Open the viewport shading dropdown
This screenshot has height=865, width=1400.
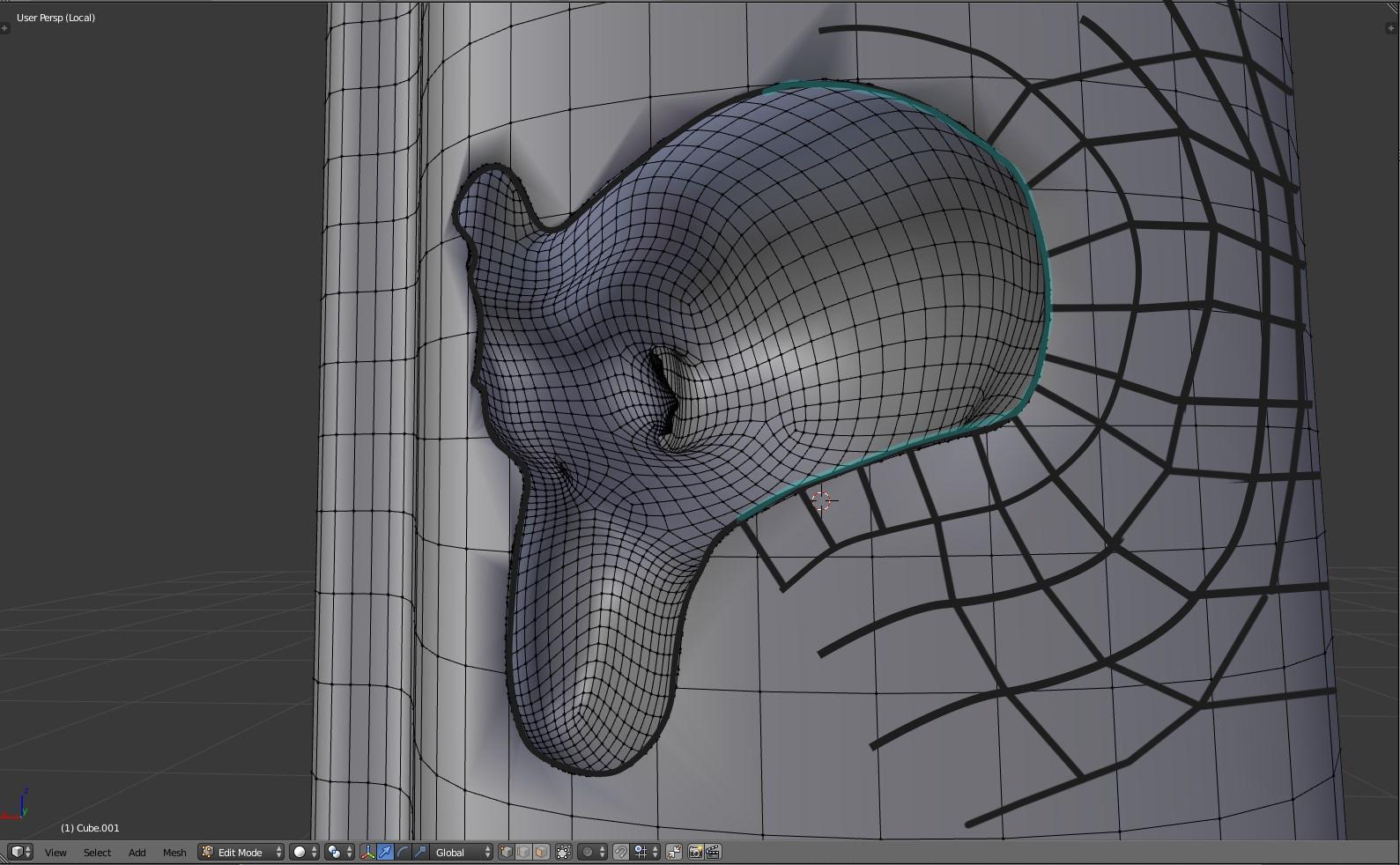(304, 852)
